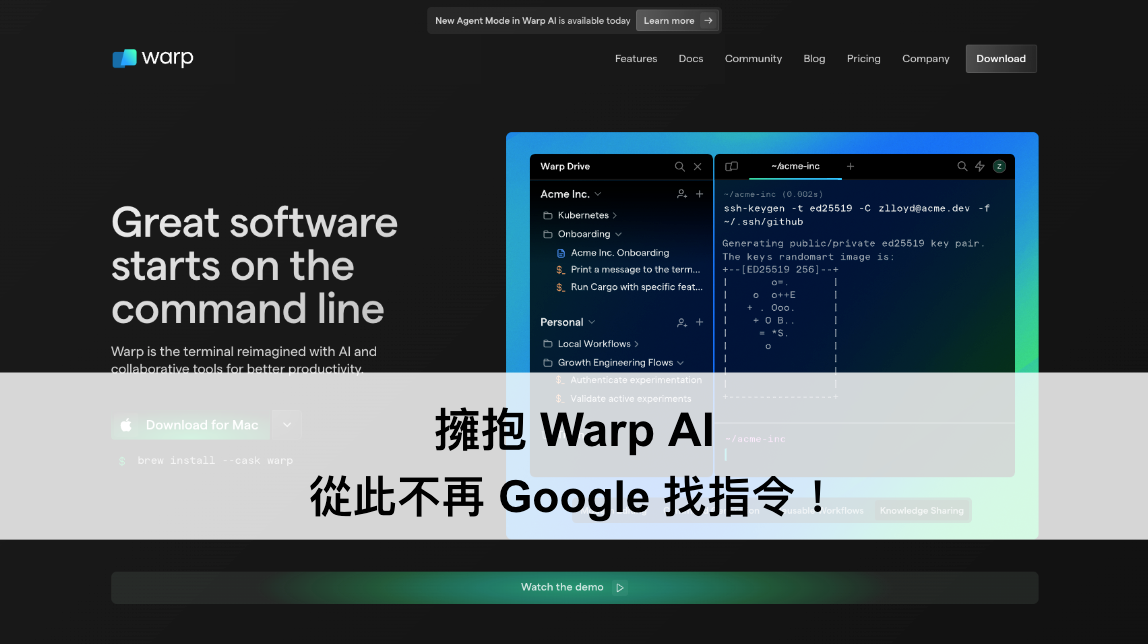Click the Warp logo

(152, 58)
